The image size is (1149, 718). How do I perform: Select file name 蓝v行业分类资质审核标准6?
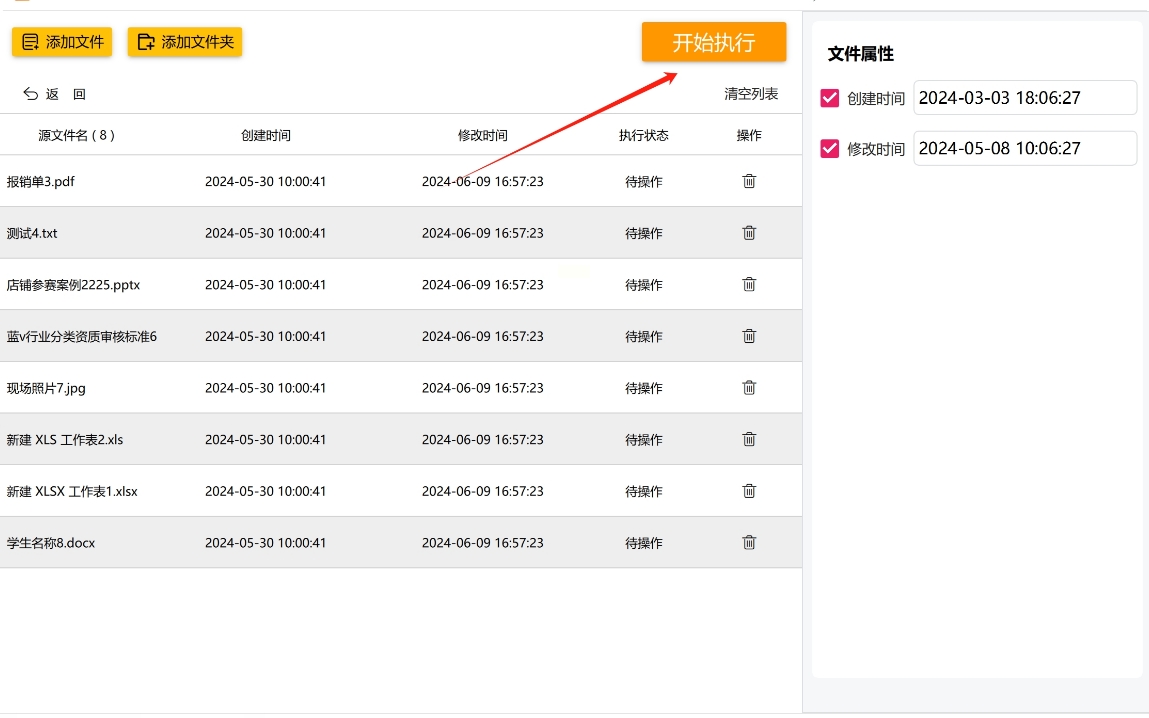pyautogui.click(x=82, y=336)
